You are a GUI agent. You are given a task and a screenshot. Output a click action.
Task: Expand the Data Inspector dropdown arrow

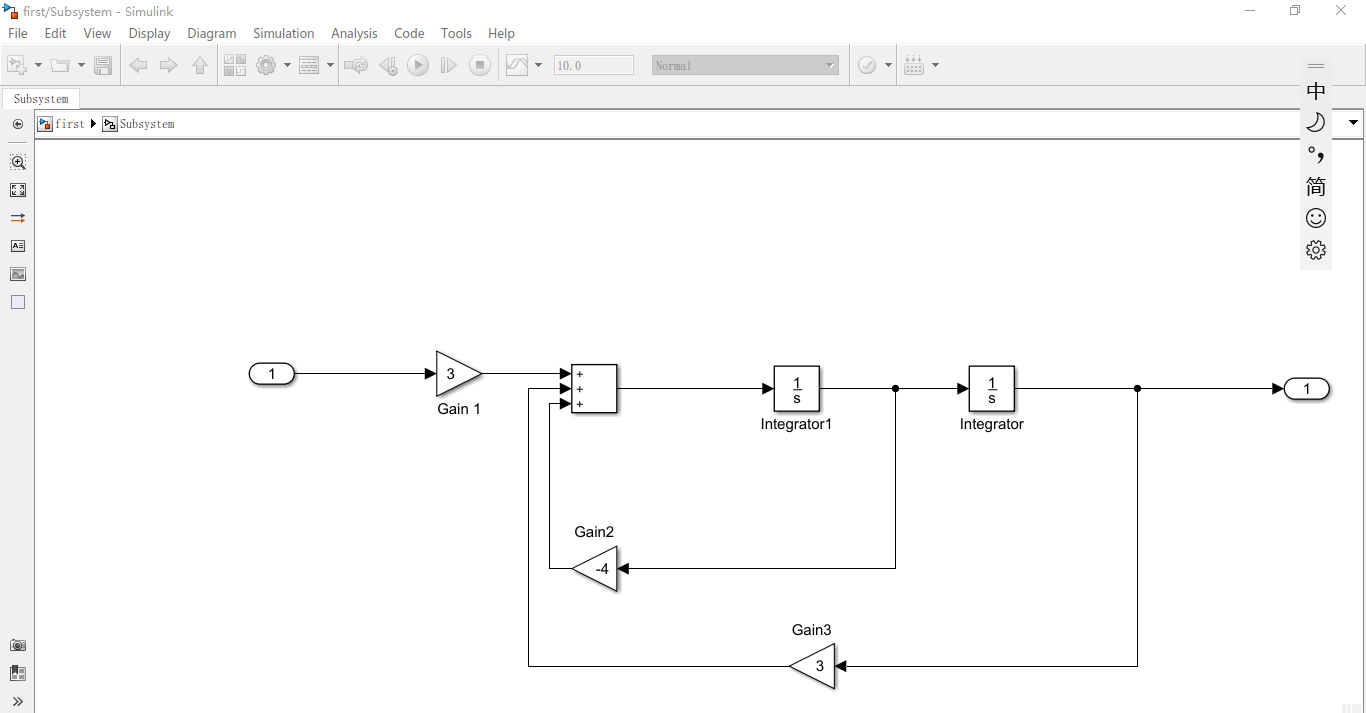pos(538,65)
